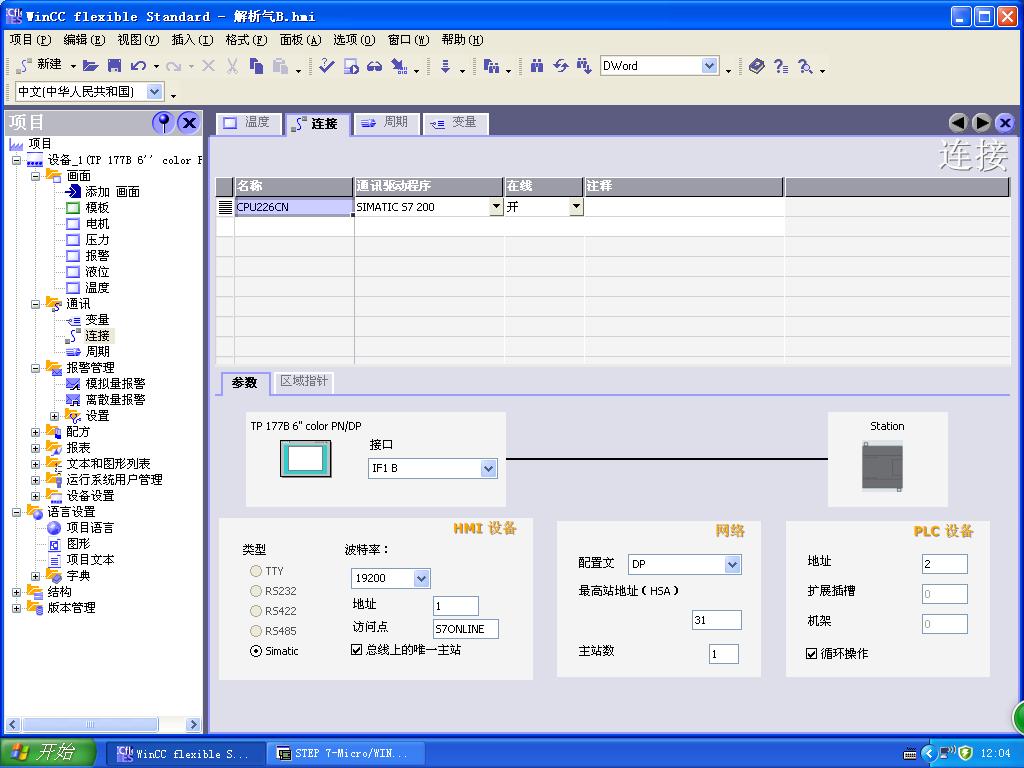Expand the 结构 node in tree
Image resolution: width=1024 pixels, height=768 pixels.
[17, 592]
